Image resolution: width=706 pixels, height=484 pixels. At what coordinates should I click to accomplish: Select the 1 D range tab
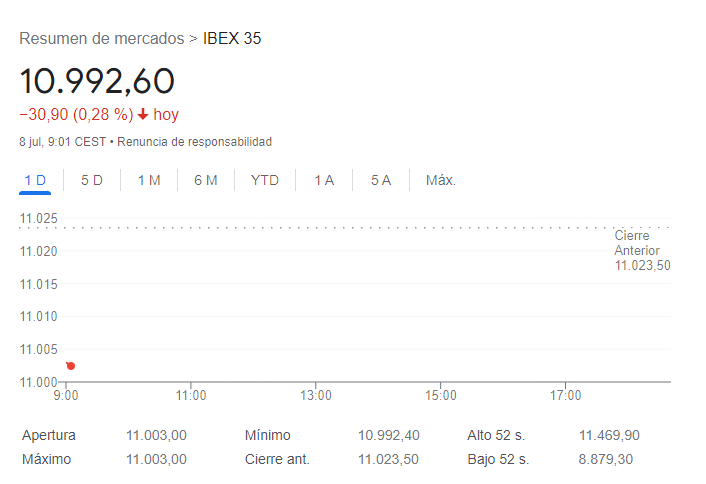click(x=35, y=180)
